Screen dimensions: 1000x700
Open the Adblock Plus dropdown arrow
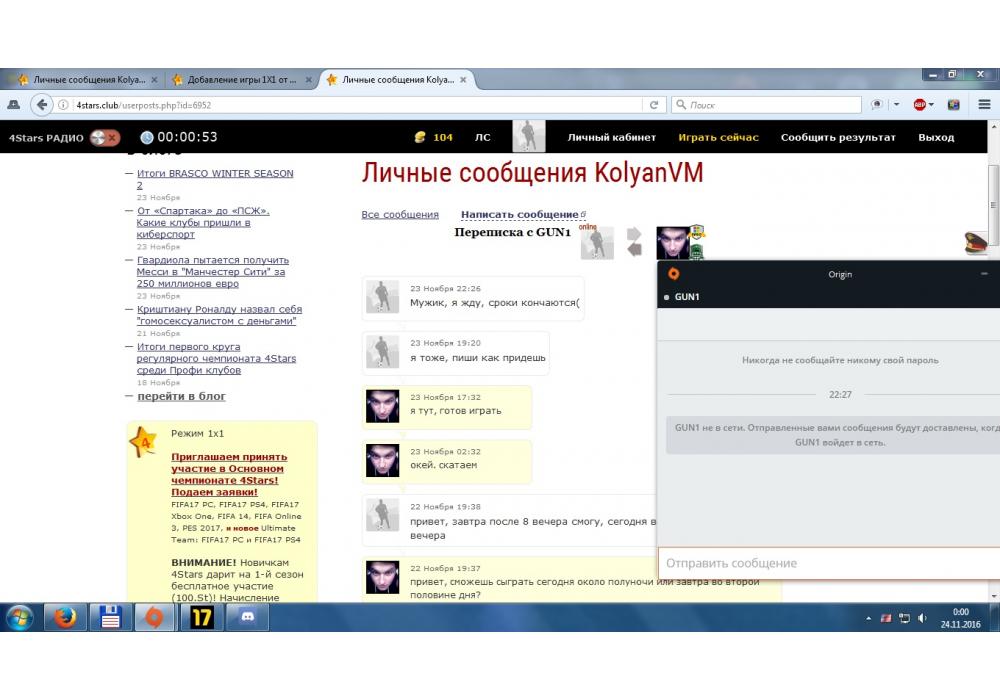(932, 105)
